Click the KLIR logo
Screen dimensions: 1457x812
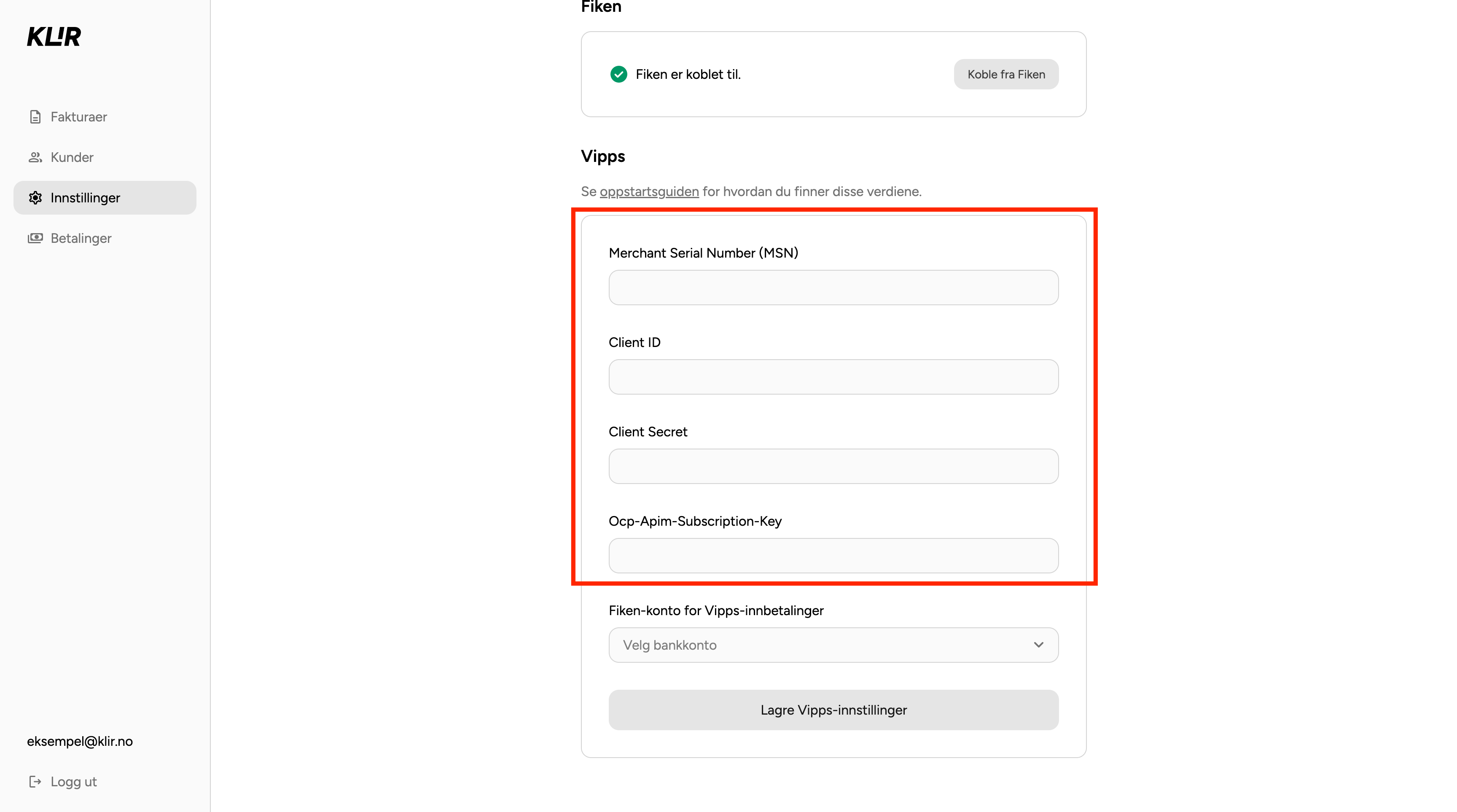54,37
